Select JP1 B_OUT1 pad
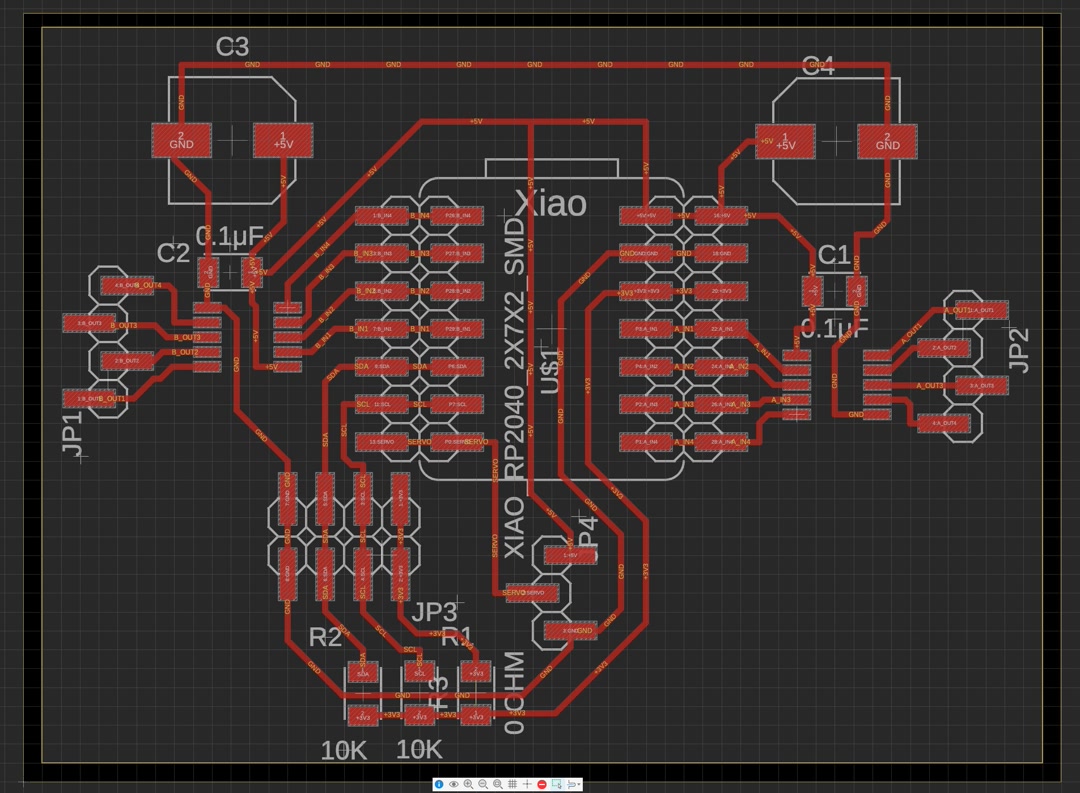 90,398
